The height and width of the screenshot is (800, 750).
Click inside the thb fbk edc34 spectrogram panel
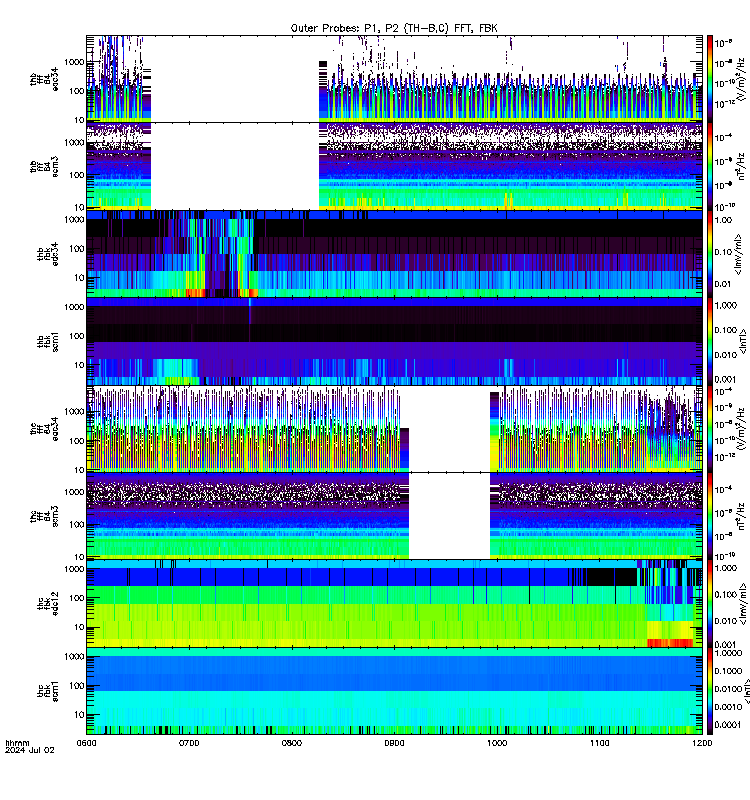[x=394, y=254]
